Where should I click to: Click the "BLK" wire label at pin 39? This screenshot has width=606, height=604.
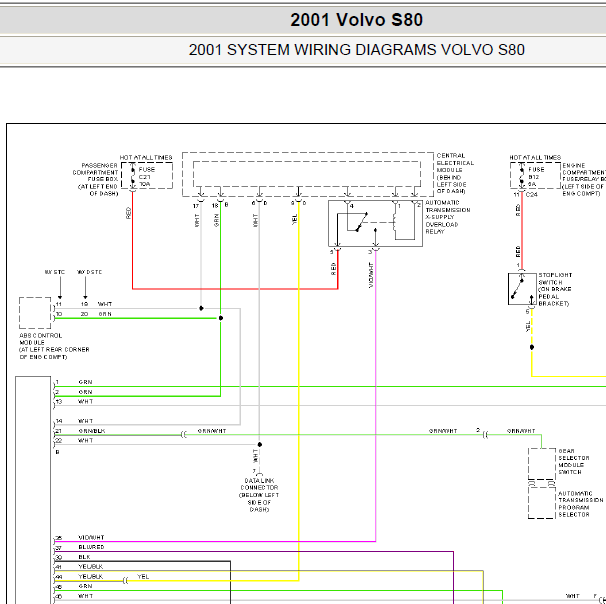pos(84,557)
